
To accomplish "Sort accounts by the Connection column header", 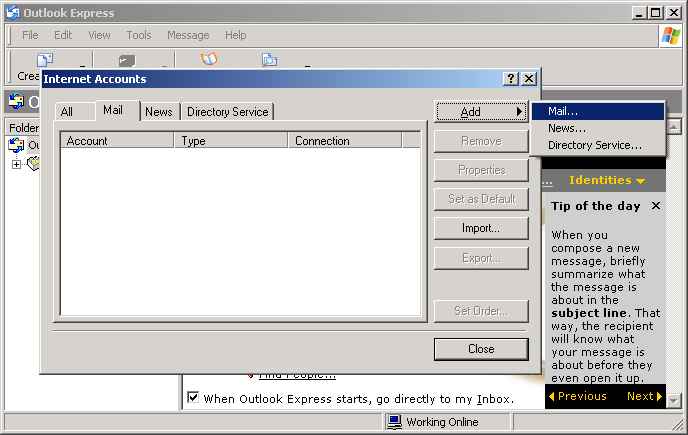I will click(345, 141).
